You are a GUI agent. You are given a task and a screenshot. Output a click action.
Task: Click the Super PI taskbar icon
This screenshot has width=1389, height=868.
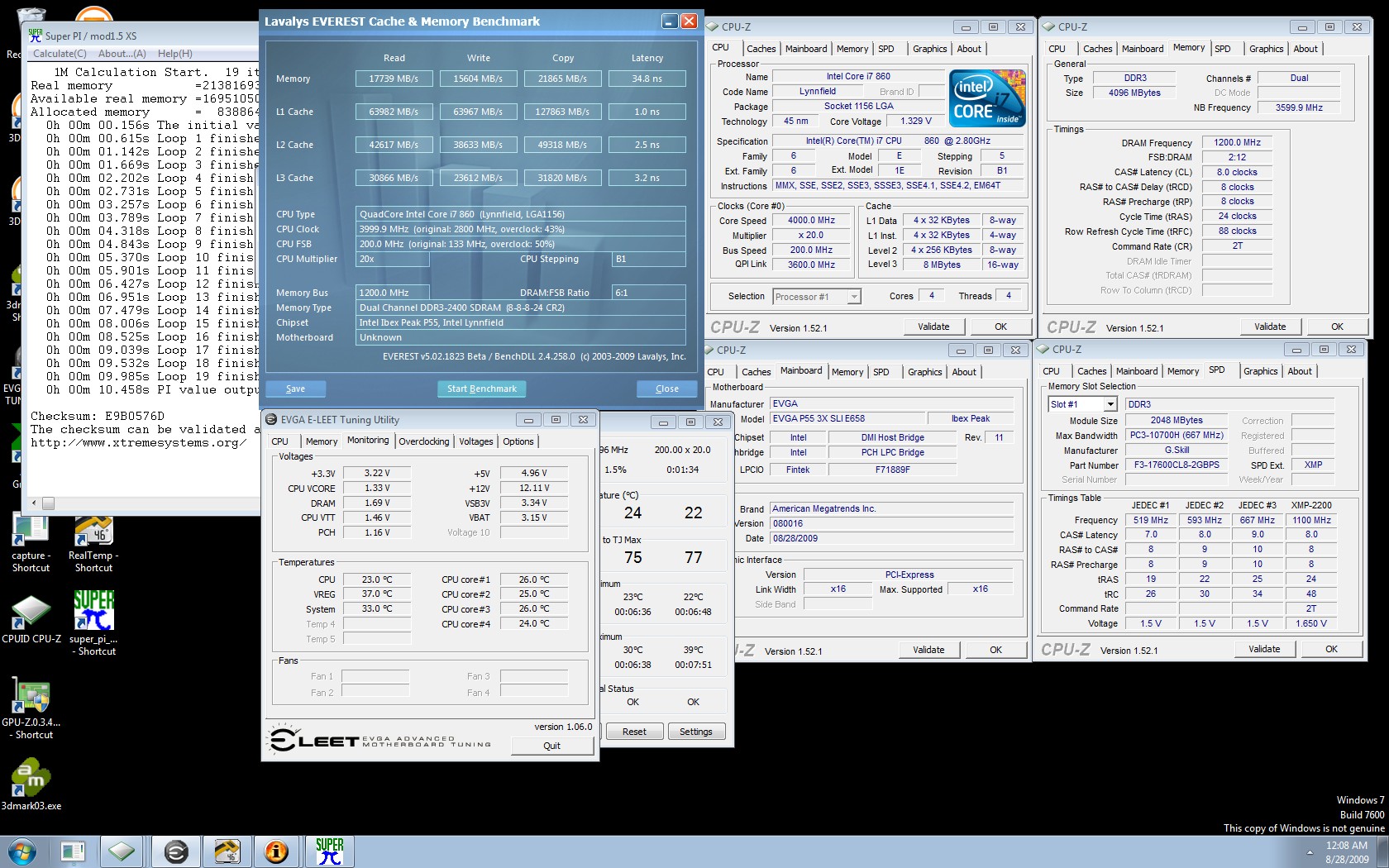(x=330, y=851)
